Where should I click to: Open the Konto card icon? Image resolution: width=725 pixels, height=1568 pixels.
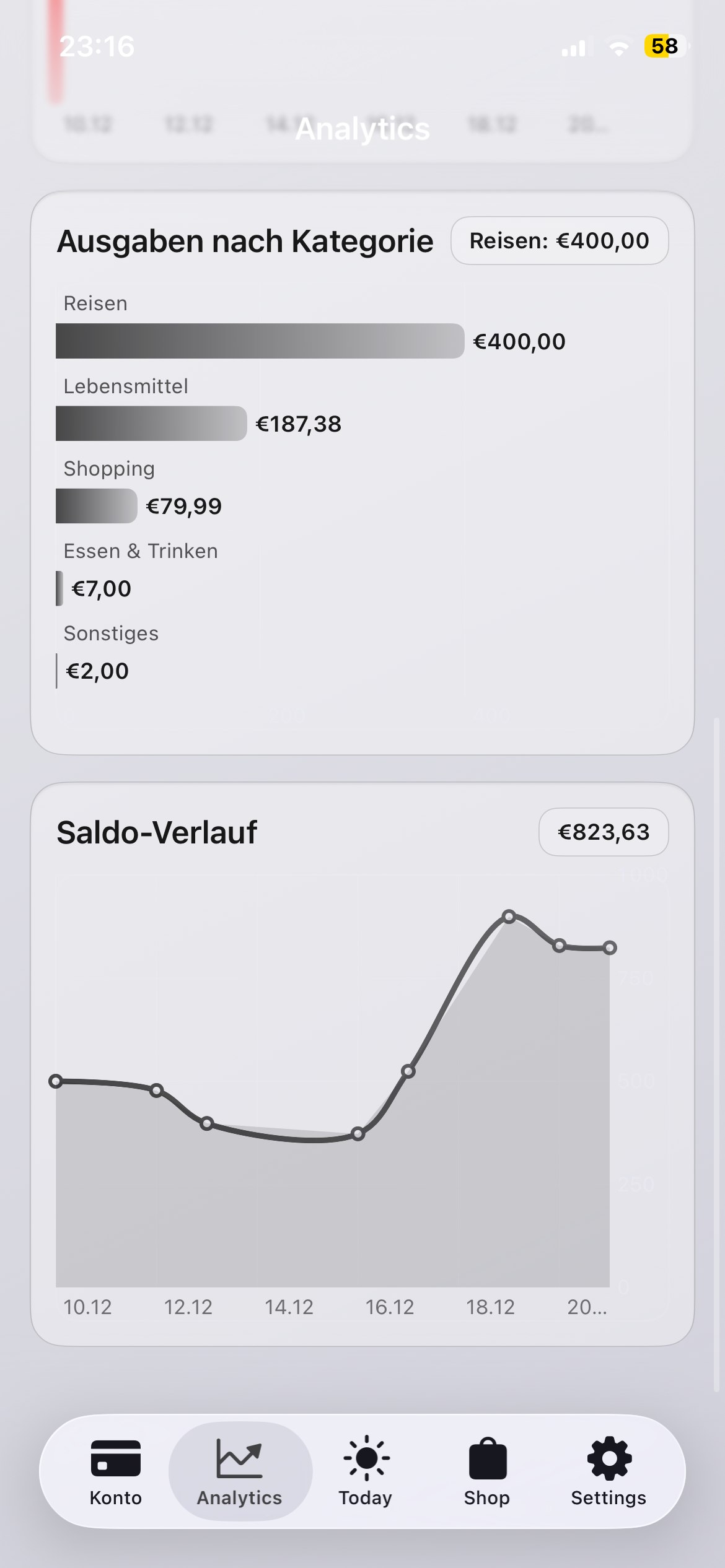point(116,1458)
